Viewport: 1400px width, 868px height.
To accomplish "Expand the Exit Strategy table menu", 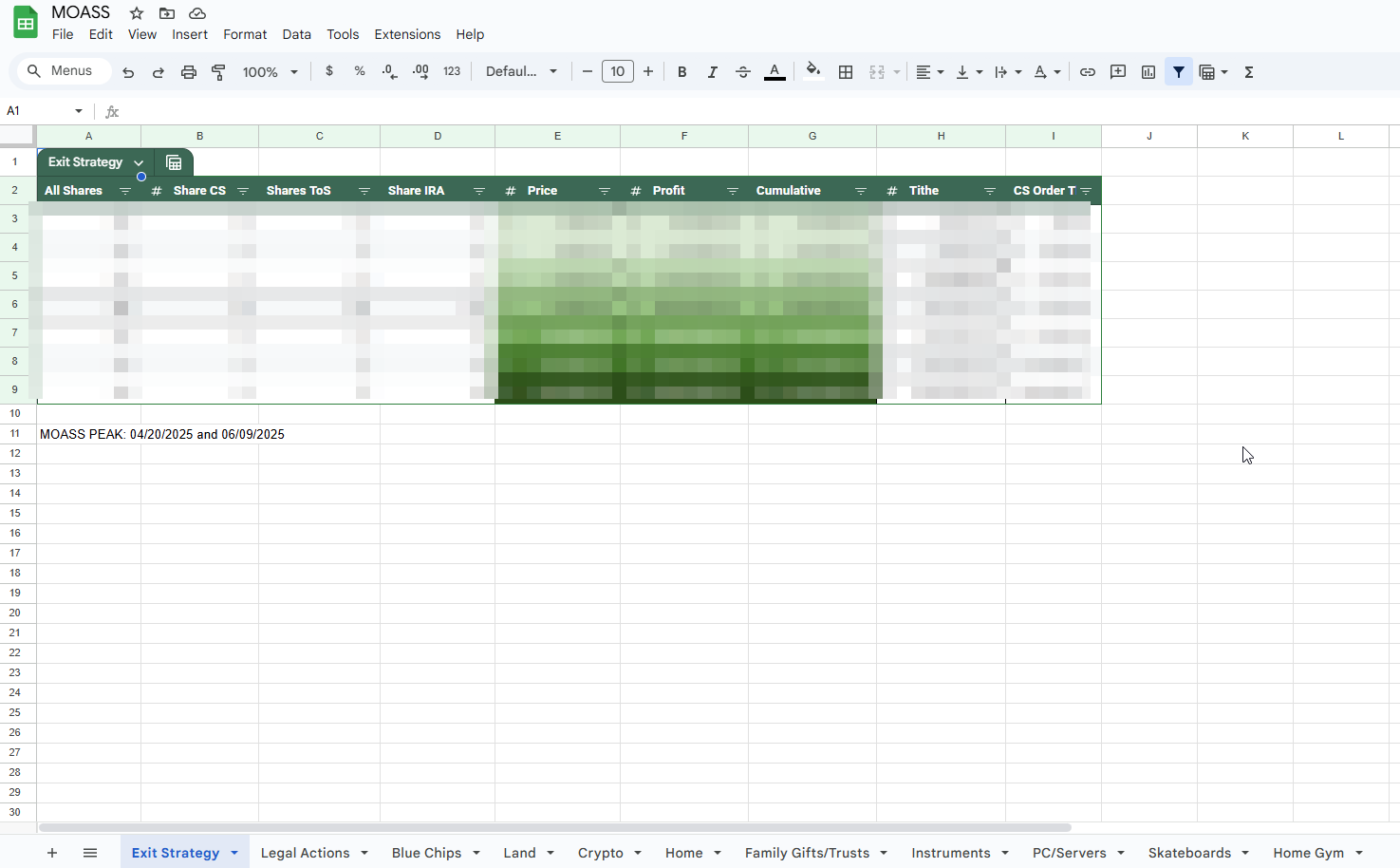I will (x=139, y=162).
